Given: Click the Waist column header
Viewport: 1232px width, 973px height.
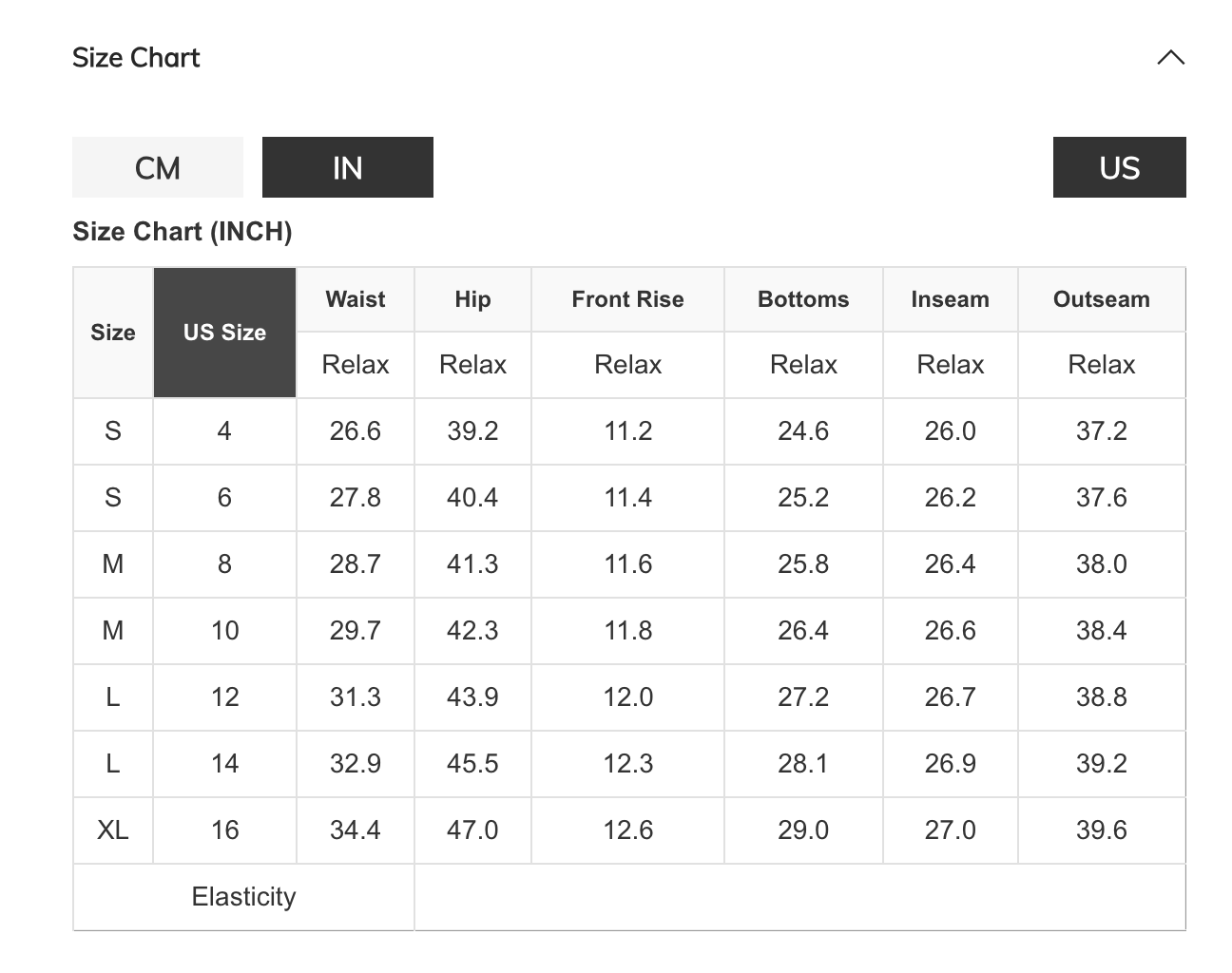Looking at the screenshot, I should point(356,299).
